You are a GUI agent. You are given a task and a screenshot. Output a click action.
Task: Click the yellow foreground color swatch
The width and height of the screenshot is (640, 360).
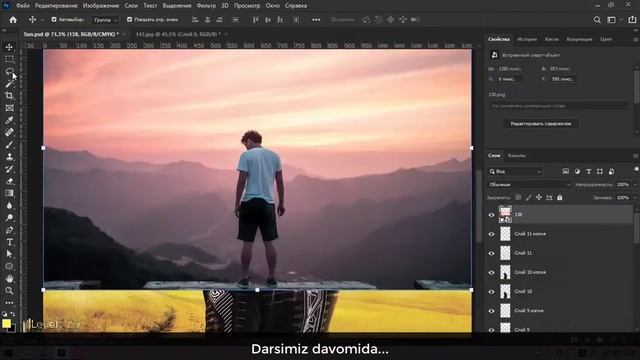(x=6, y=323)
